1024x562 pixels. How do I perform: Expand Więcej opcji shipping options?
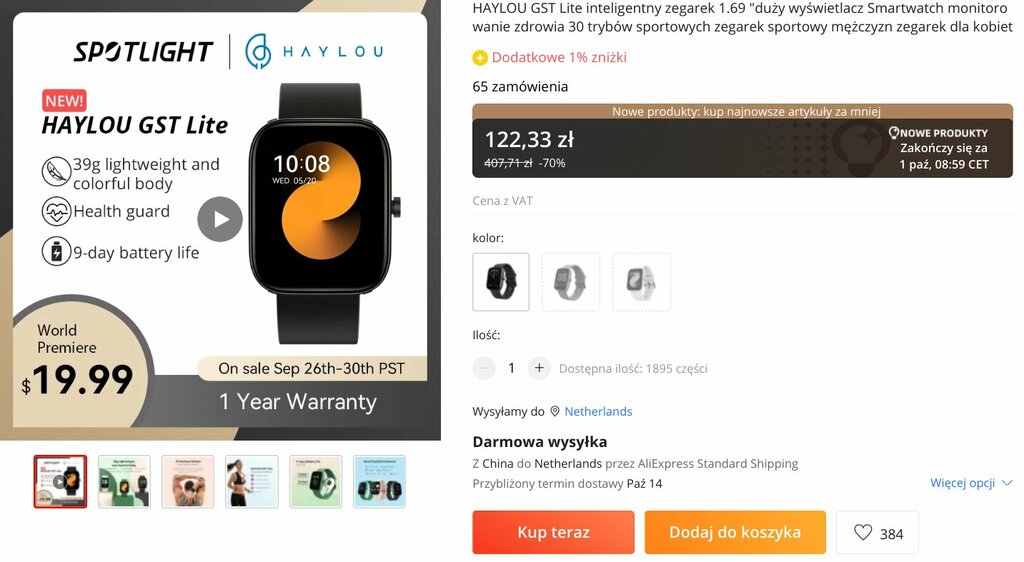tap(971, 483)
